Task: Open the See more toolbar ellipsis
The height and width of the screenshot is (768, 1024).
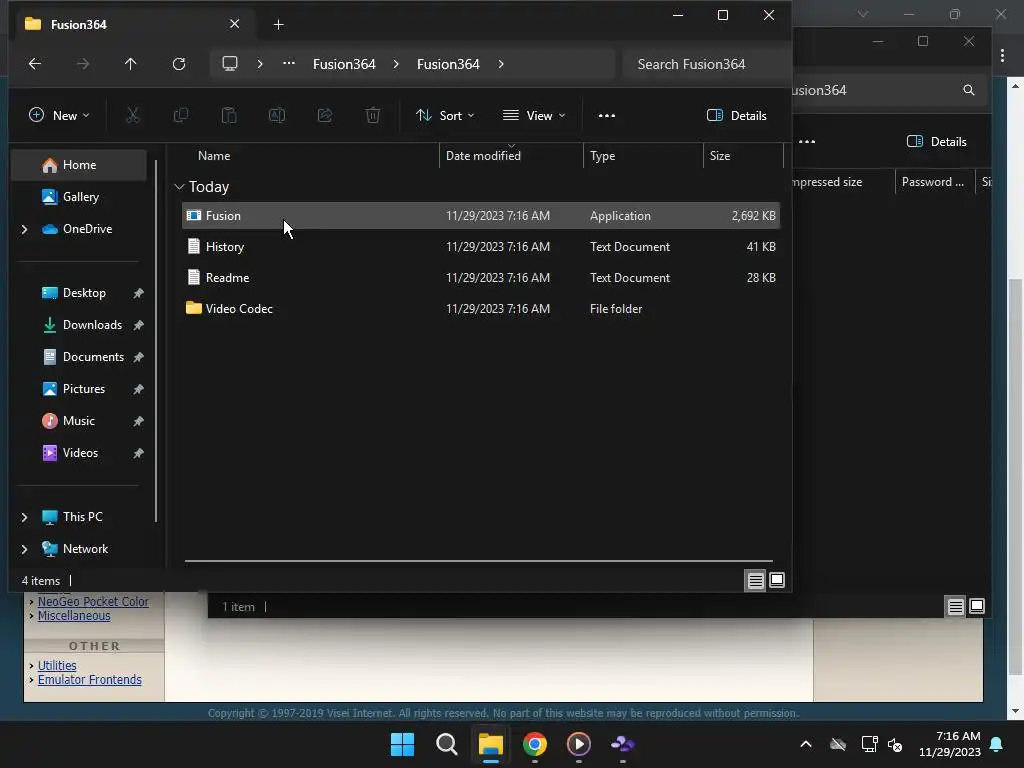Action: pyautogui.click(x=607, y=116)
